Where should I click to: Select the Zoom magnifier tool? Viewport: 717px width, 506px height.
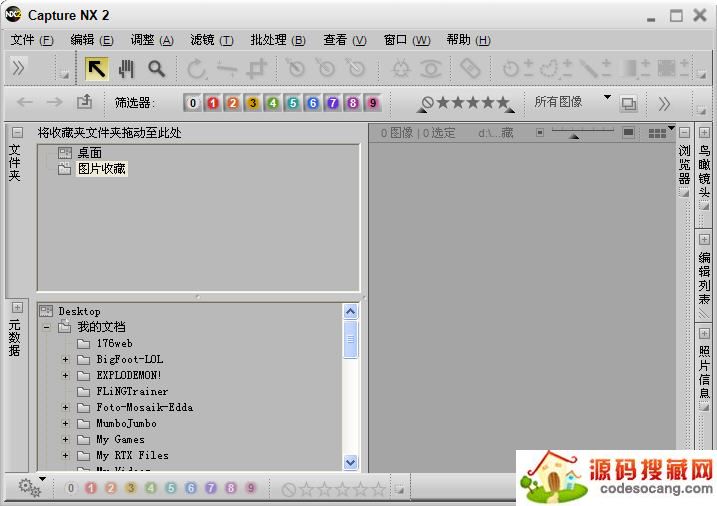156,68
